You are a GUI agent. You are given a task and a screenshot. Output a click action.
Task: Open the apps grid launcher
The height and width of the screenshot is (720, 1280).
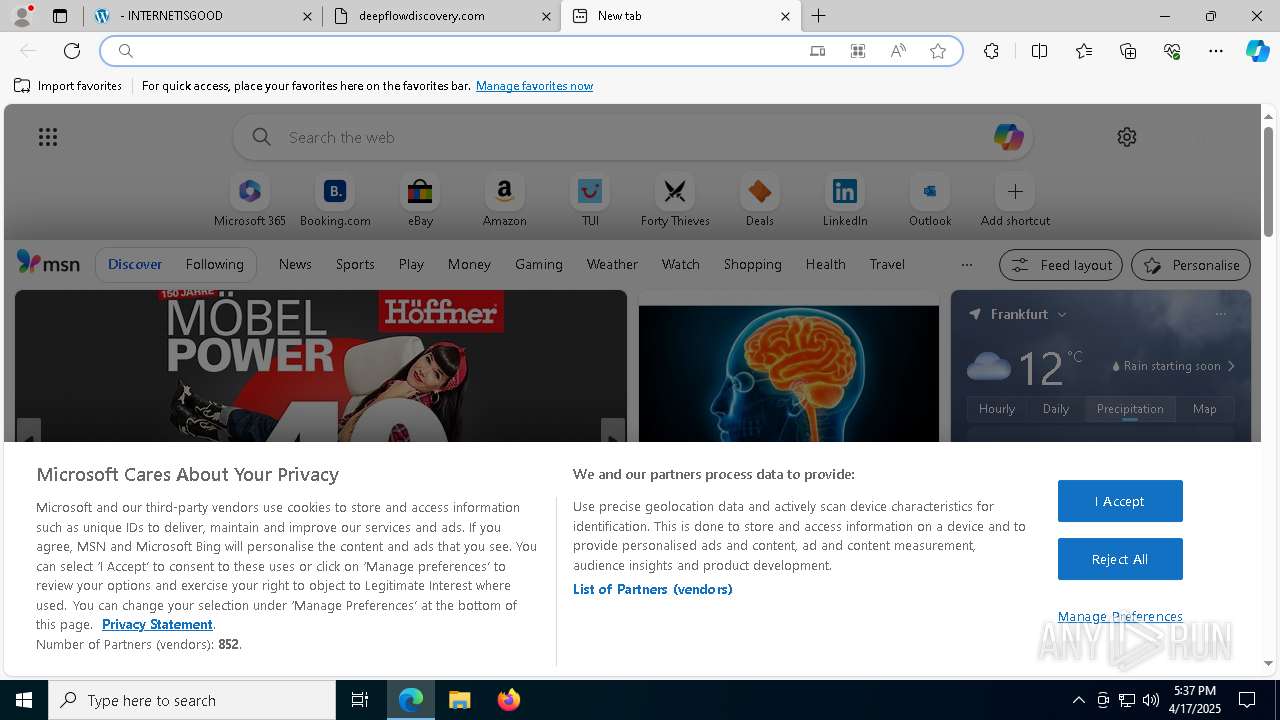(x=48, y=137)
